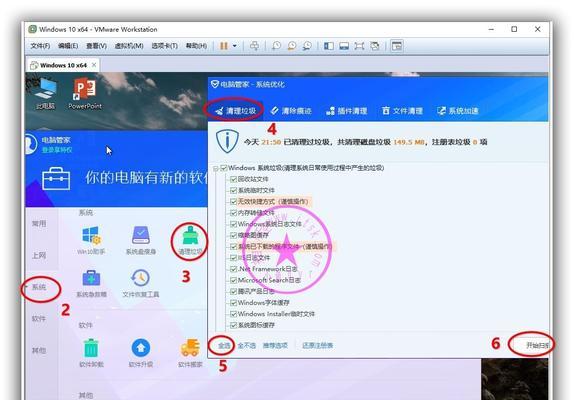
Task: Uncheck the 系统临时文件 checkbox
Action: (x=233, y=191)
